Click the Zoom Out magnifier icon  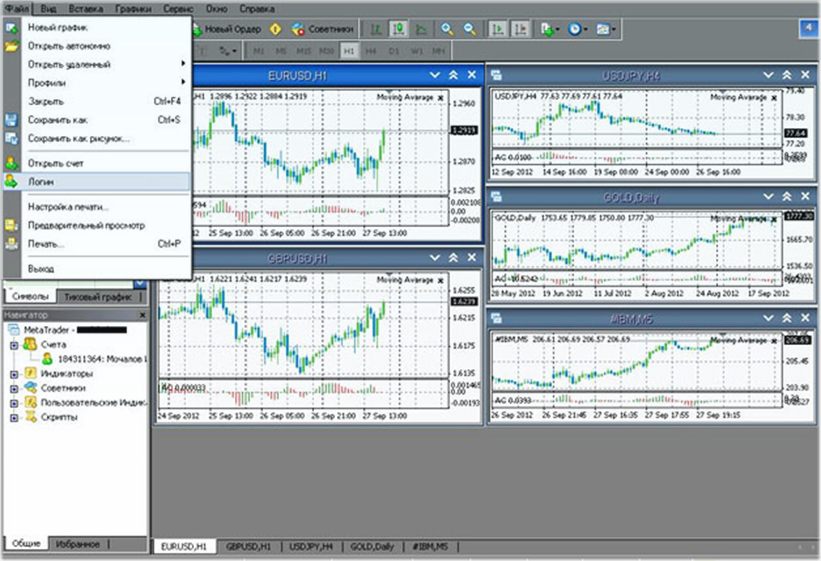tap(470, 29)
